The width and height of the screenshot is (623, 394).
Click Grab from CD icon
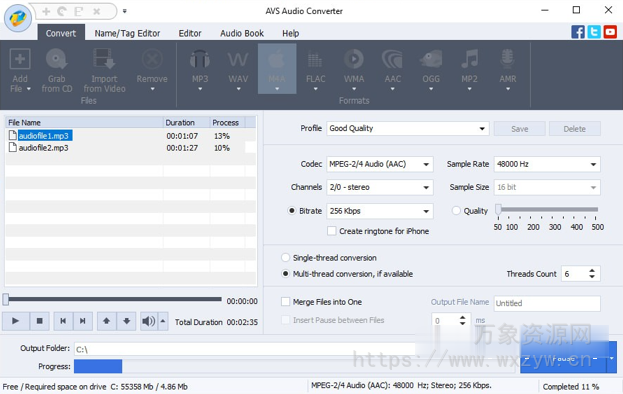(x=56, y=60)
